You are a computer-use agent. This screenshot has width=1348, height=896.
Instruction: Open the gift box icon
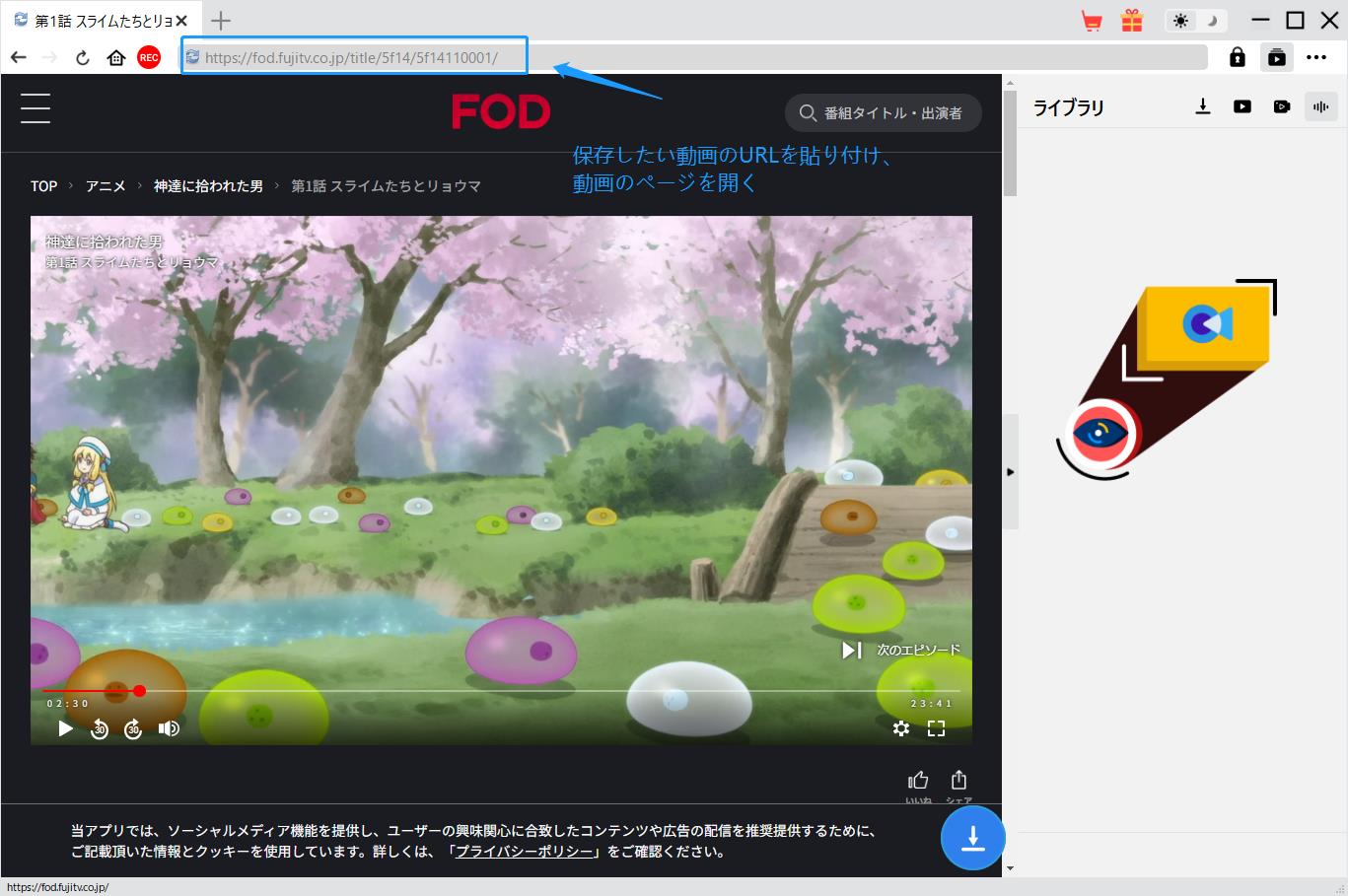tap(1132, 20)
